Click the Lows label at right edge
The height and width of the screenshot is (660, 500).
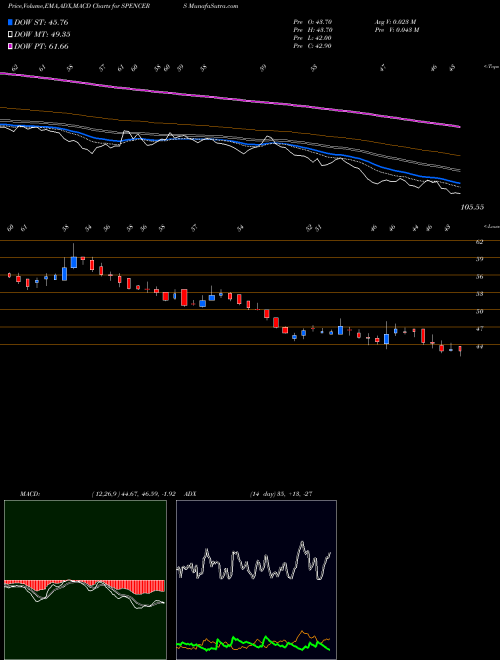(x=492, y=226)
